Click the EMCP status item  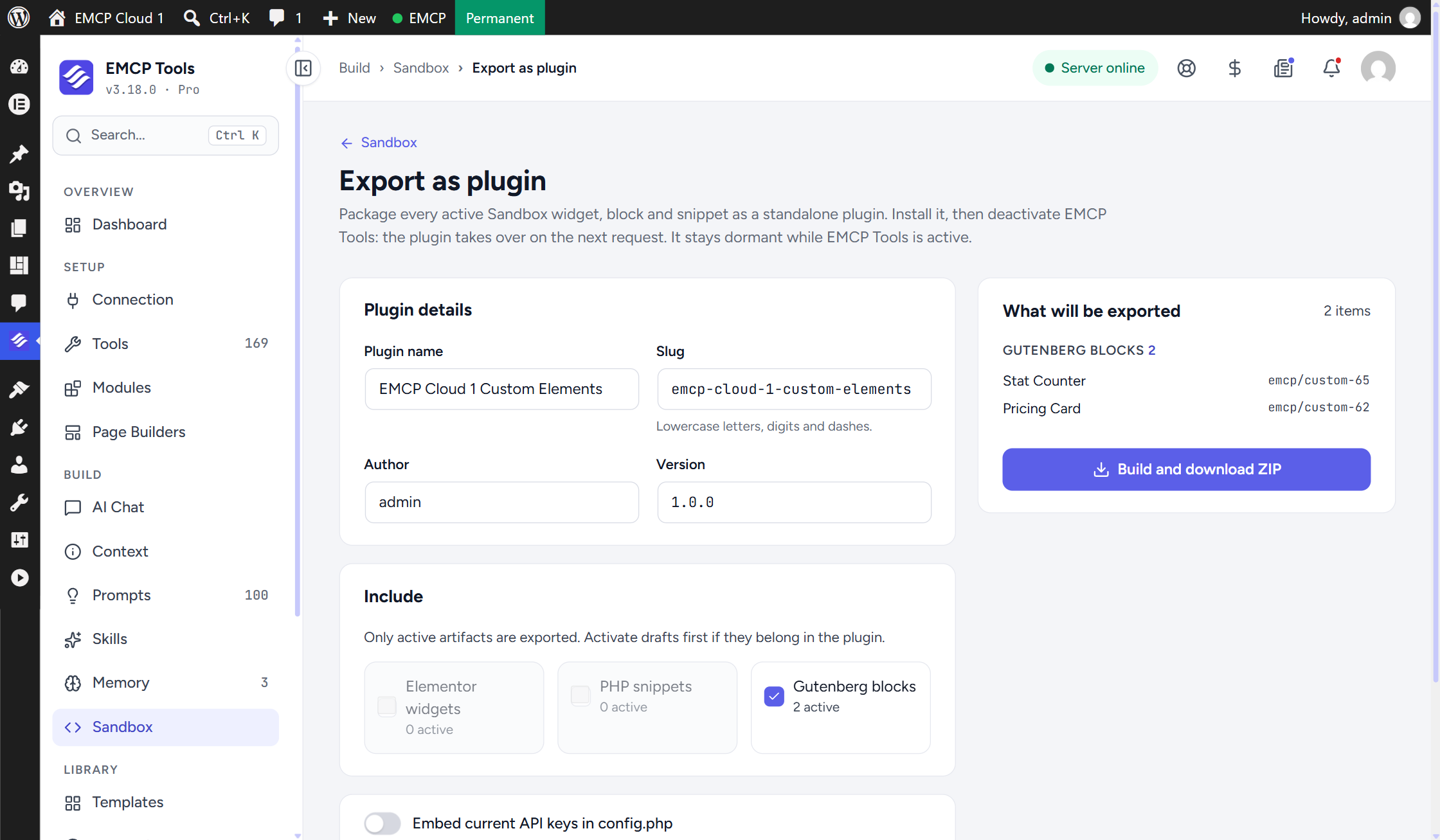(x=419, y=17)
